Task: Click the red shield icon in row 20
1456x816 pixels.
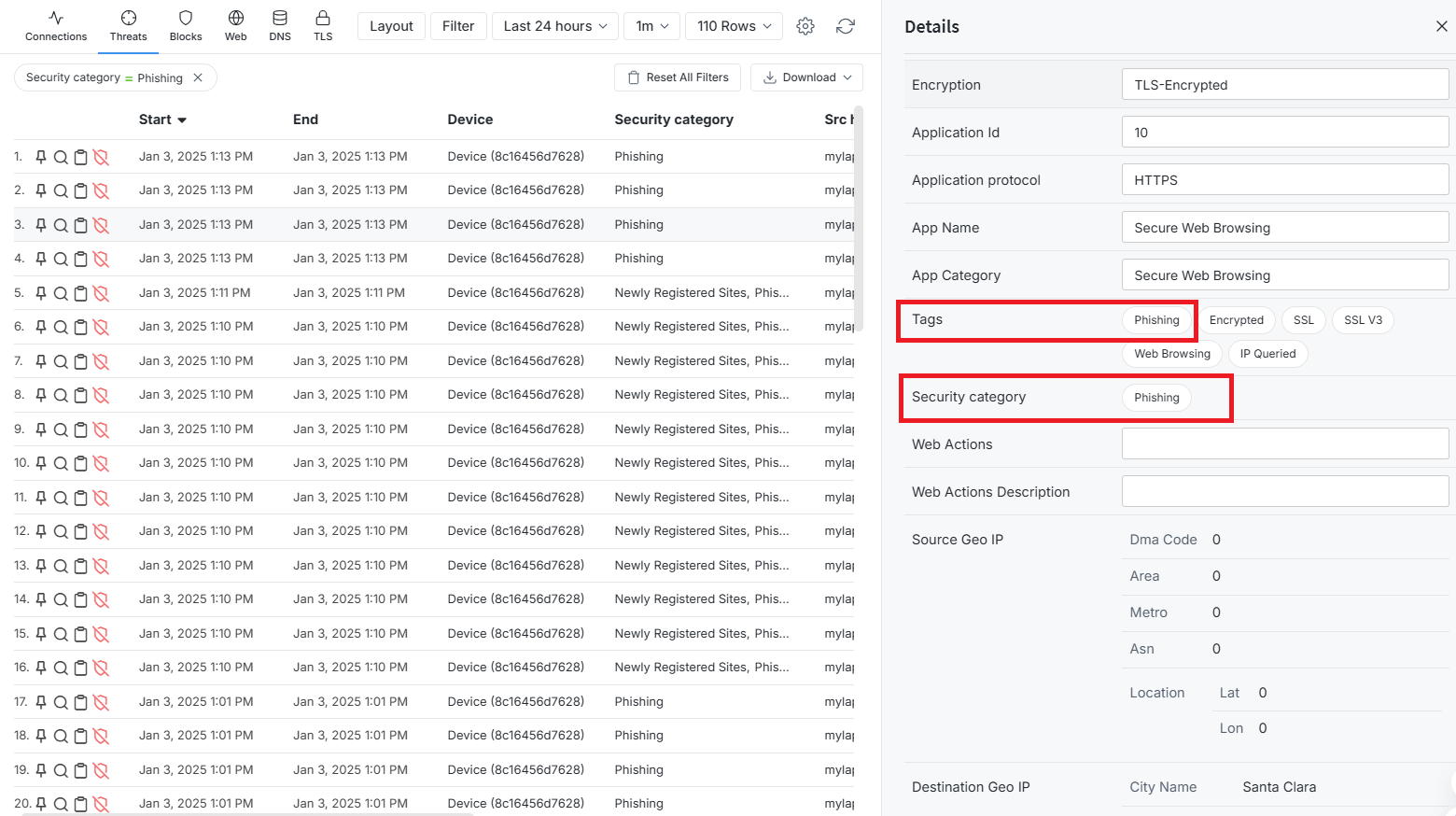Action: 101,804
